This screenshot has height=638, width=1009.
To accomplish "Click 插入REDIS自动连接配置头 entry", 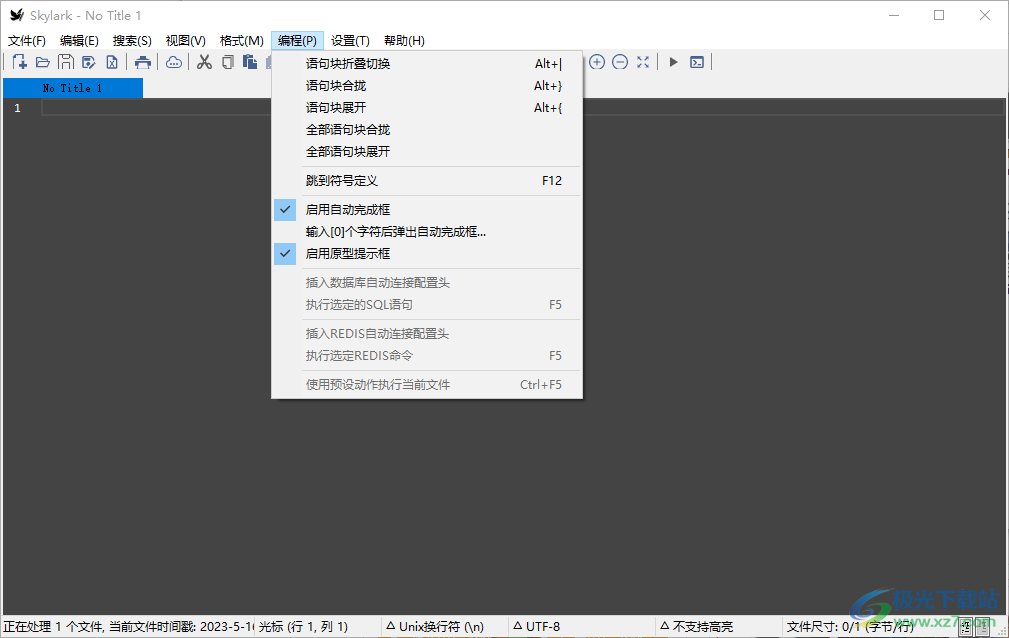I will [x=427, y=333].
